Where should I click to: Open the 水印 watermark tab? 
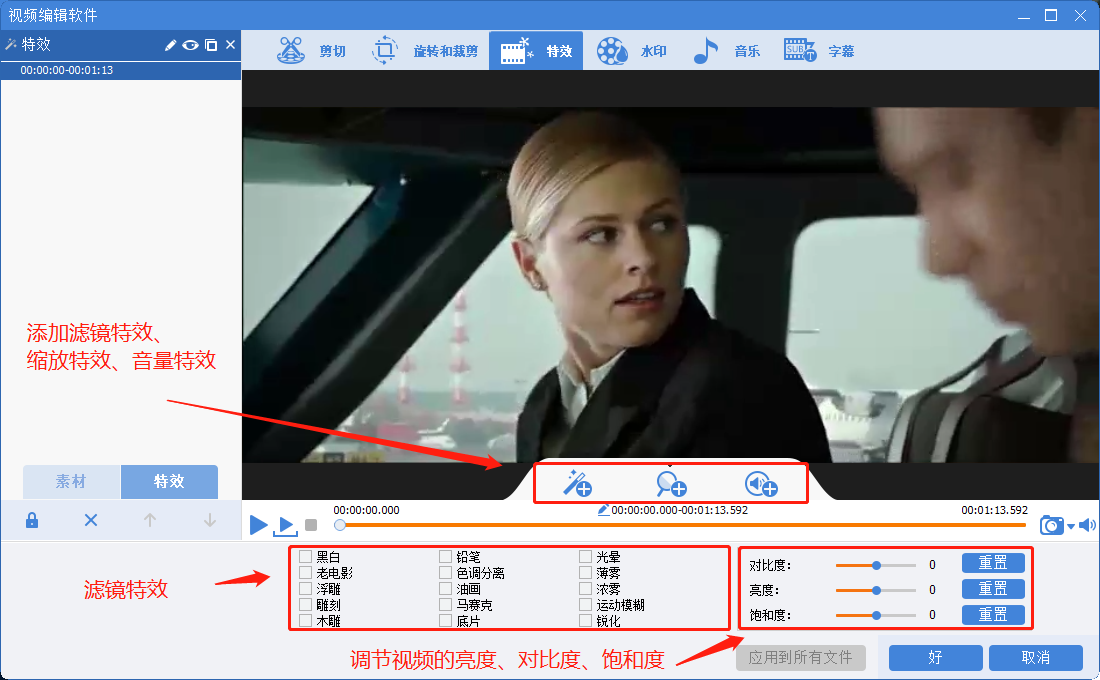coord(631,51)
